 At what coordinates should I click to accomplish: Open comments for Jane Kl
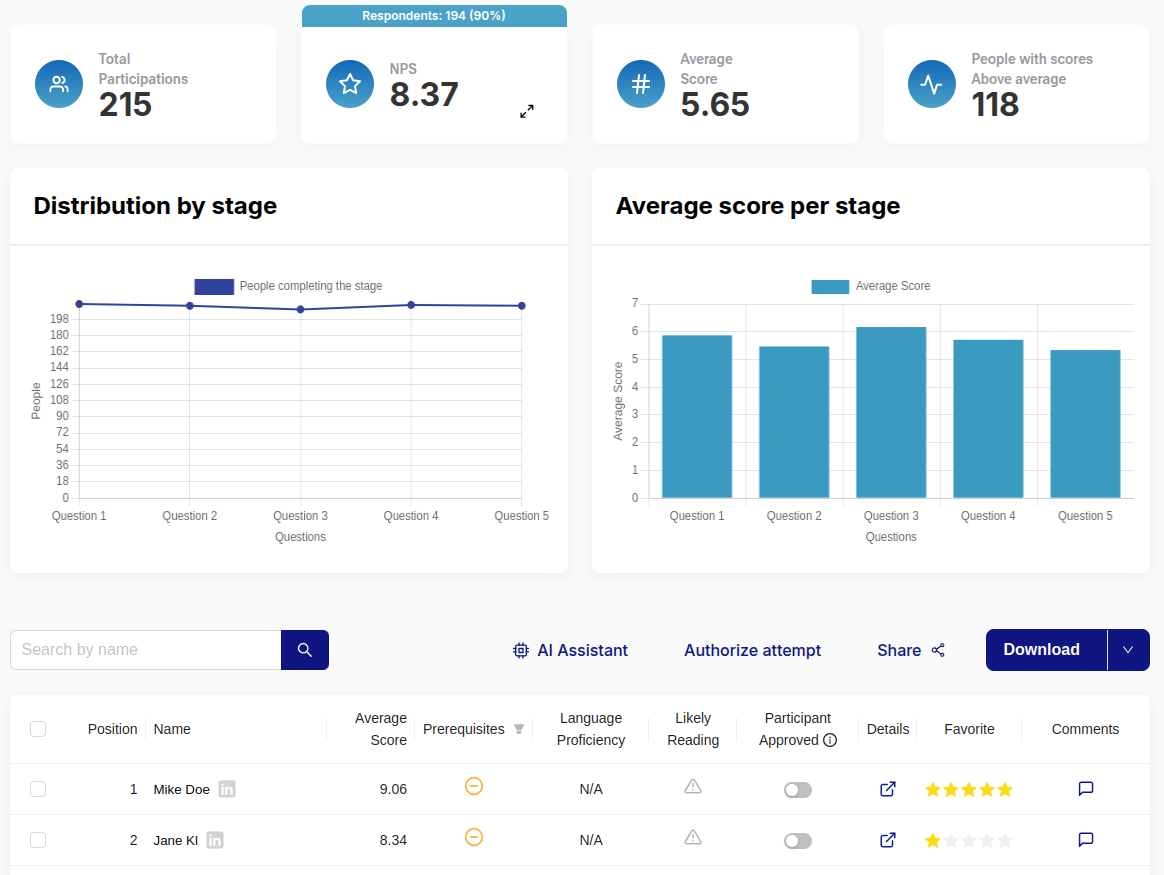click(1086, 840)
